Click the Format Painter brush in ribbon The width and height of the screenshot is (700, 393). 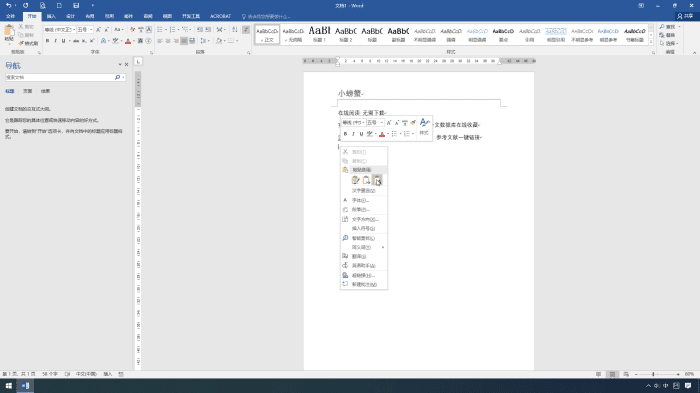point(28,43)
